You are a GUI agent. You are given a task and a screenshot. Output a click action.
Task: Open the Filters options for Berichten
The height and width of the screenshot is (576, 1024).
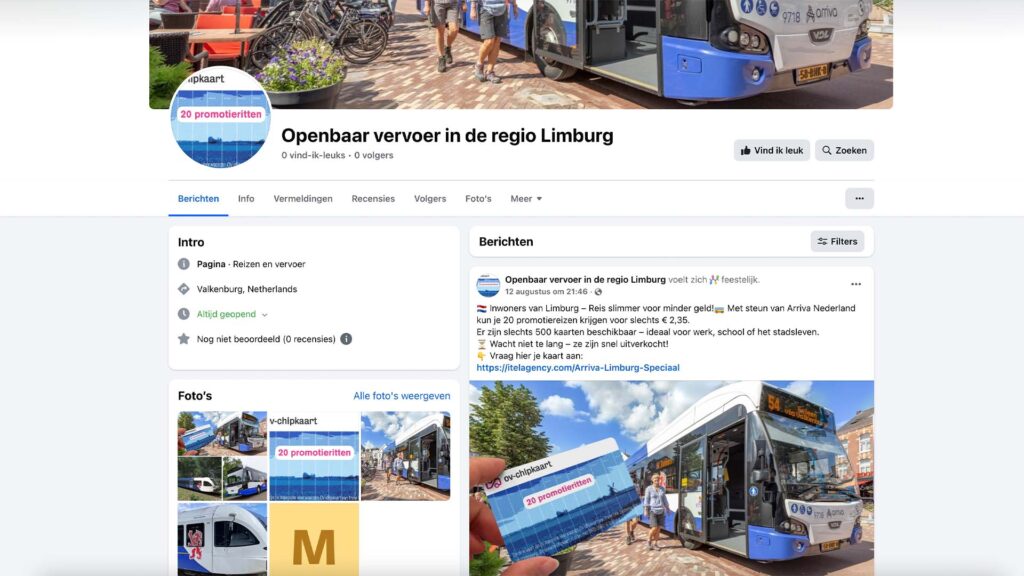(x=837, y=242)
